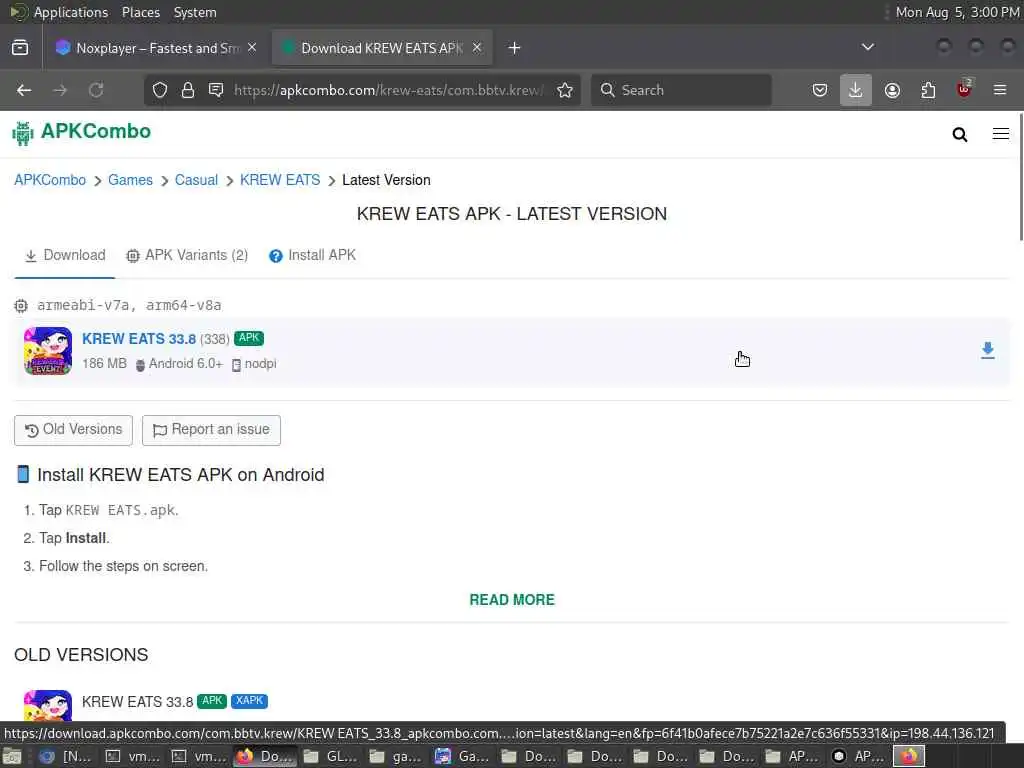Open the Firefox account icon
The image size is (1024, 768).
point(892,90)
